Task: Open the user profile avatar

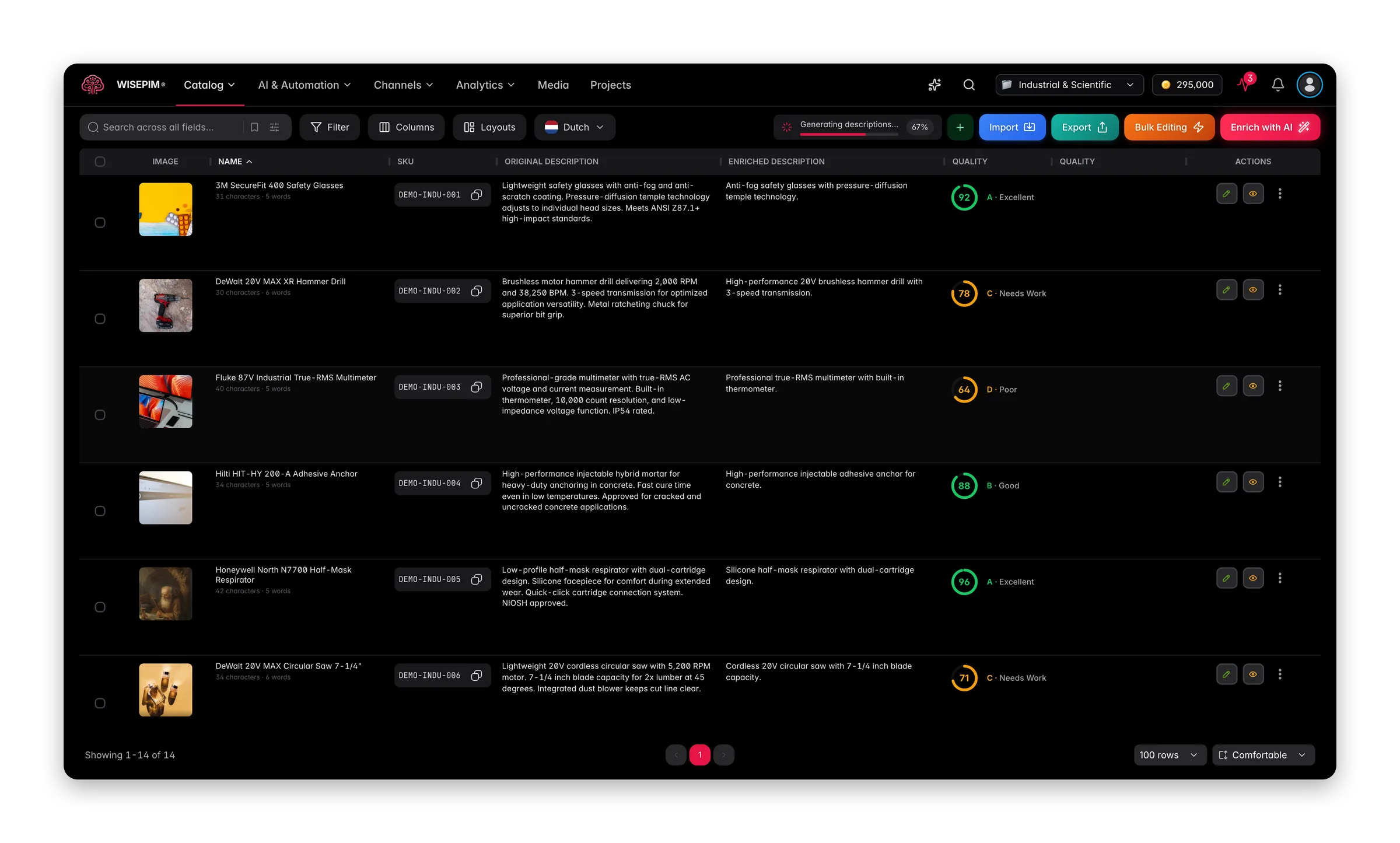Action: point(1310,85)
